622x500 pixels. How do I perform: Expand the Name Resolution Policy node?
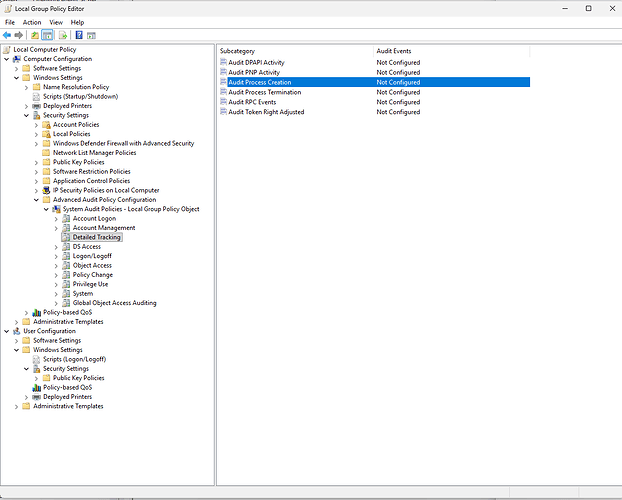[27, 87]
